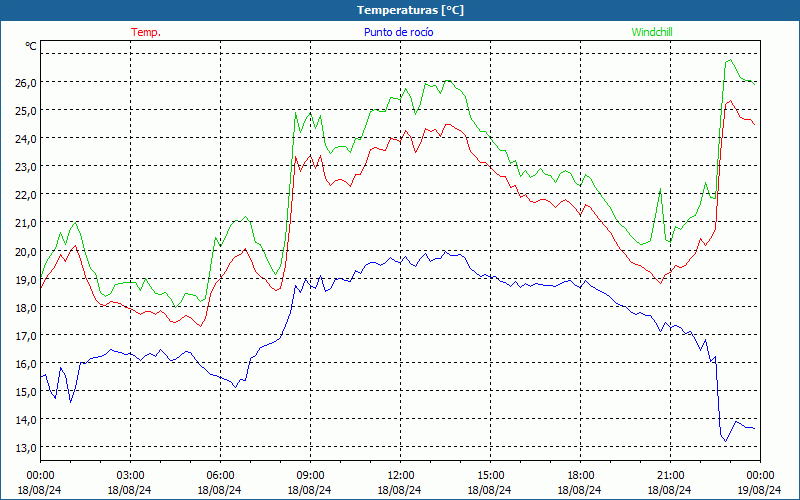Click the blue dew point minimum near 23:00
The height and width of the screenshot is (500, 800).
pos(726,441)
